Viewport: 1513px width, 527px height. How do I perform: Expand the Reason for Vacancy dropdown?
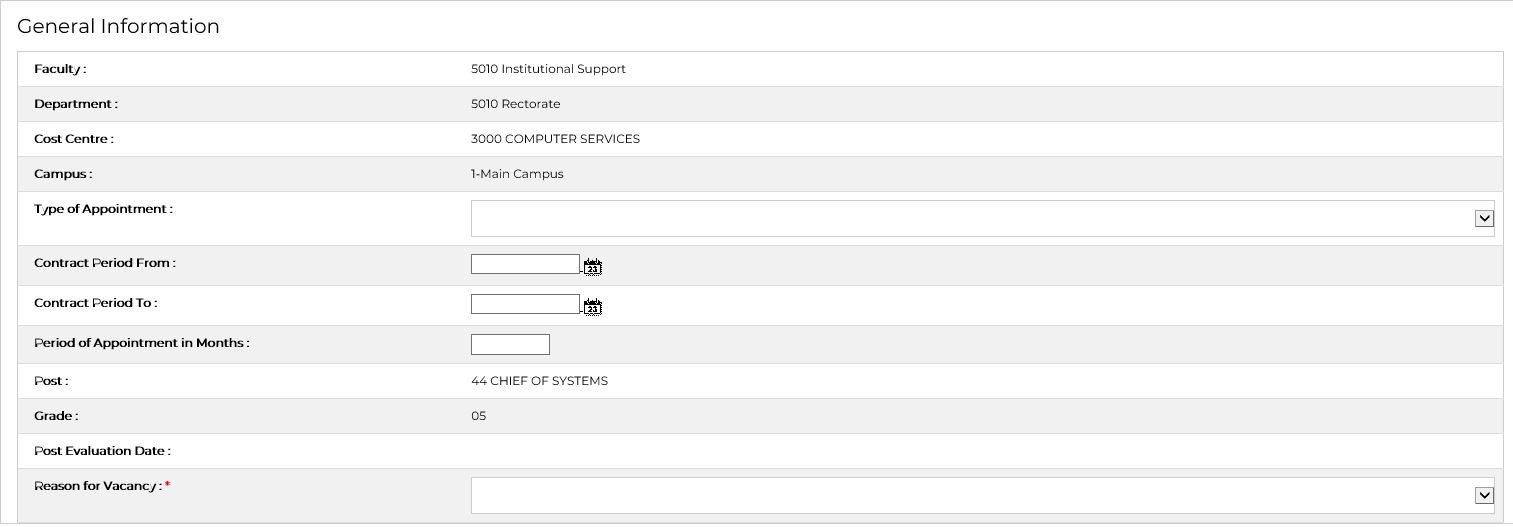(1484, 495)
